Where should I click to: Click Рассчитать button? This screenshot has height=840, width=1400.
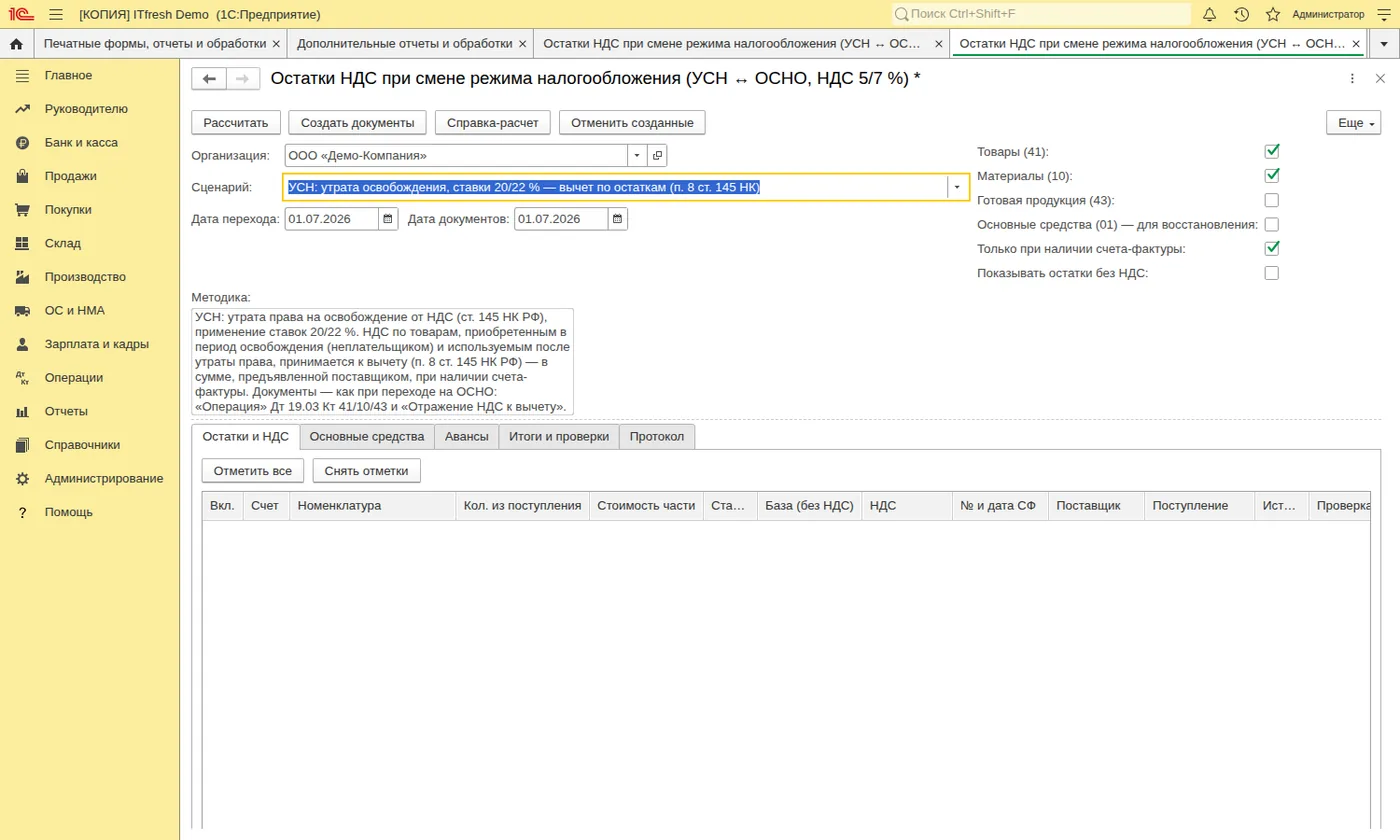pyautogui.click(x=236, y=122)
